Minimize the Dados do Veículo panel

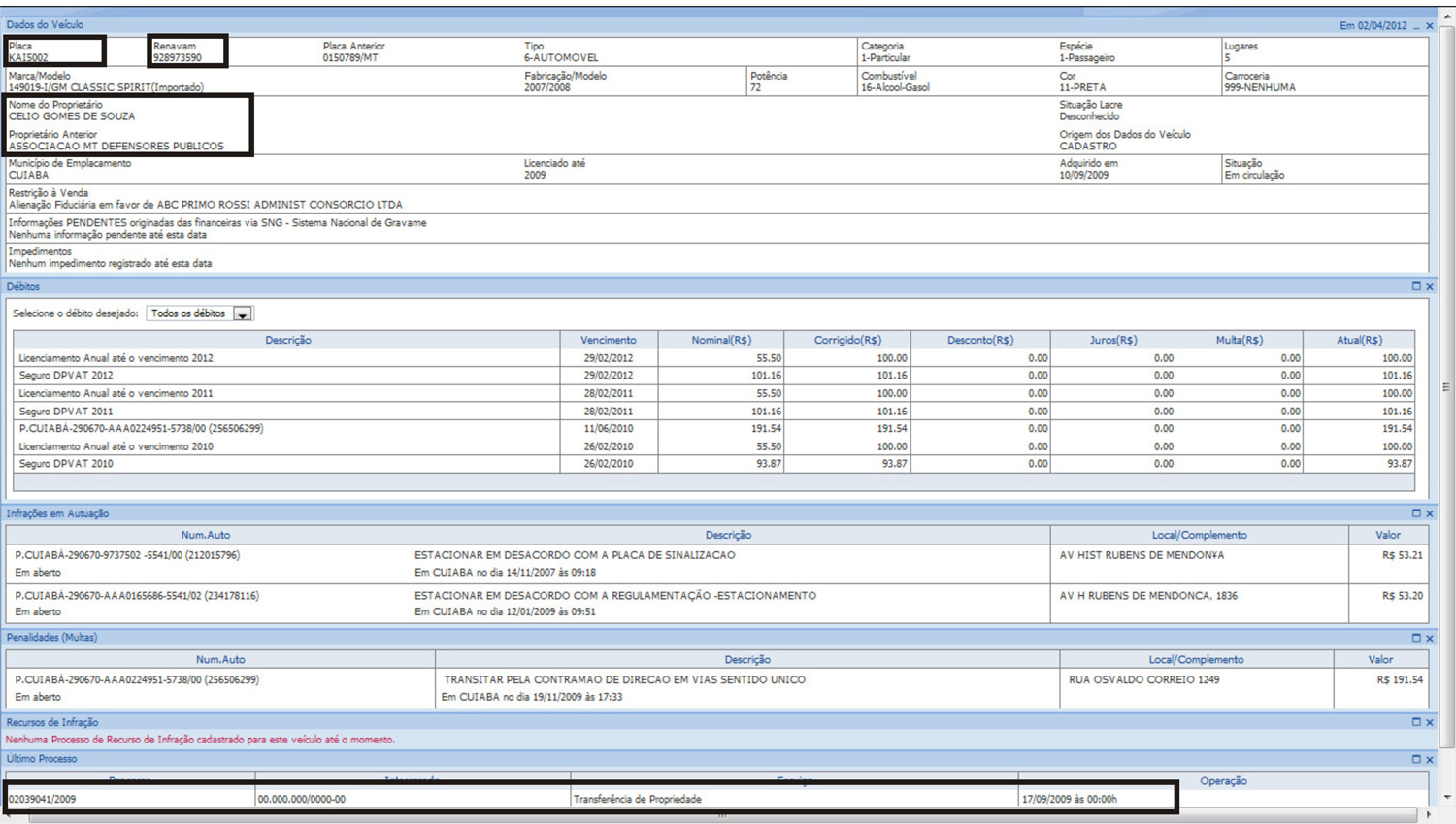click(x=1416, y=26)
